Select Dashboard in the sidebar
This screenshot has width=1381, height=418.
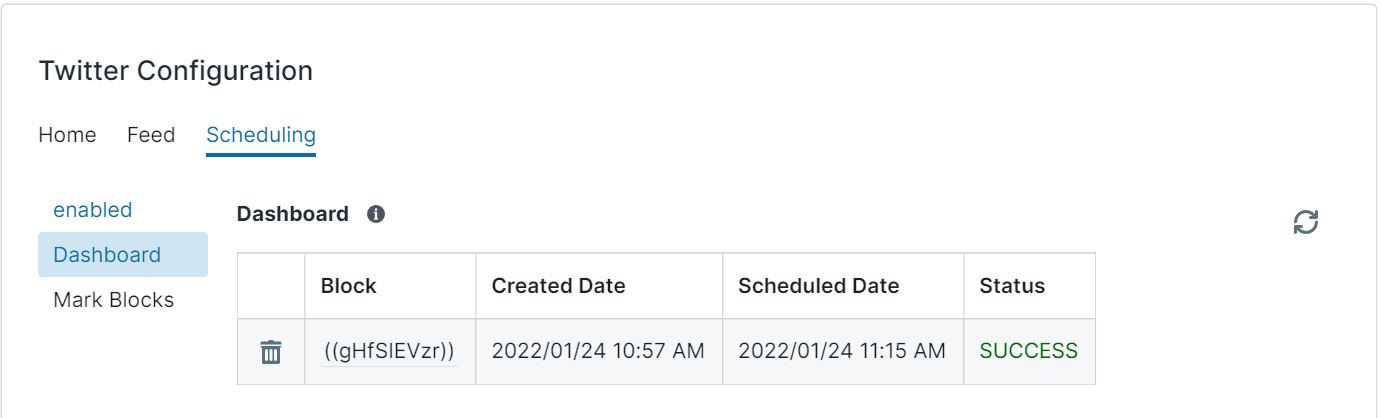[x=123, y=255]
